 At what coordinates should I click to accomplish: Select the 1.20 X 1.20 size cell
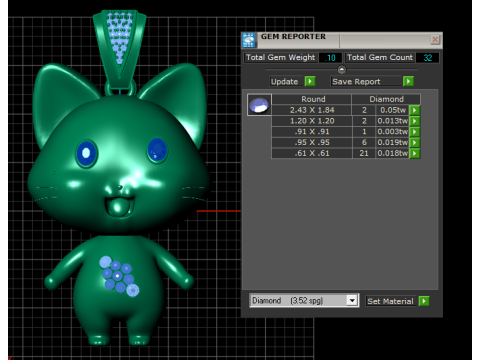pos(312,121)
